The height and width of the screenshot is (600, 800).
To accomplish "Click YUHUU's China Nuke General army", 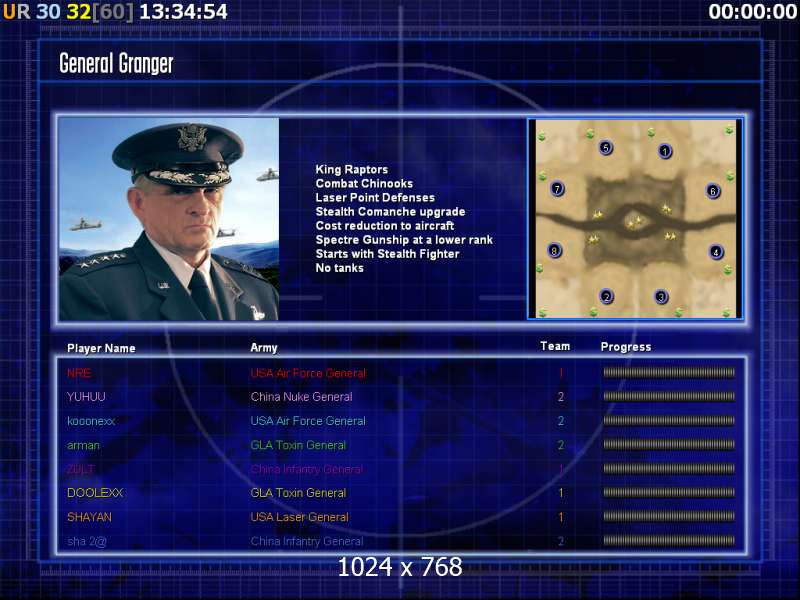I will click(x=302, y=396).
